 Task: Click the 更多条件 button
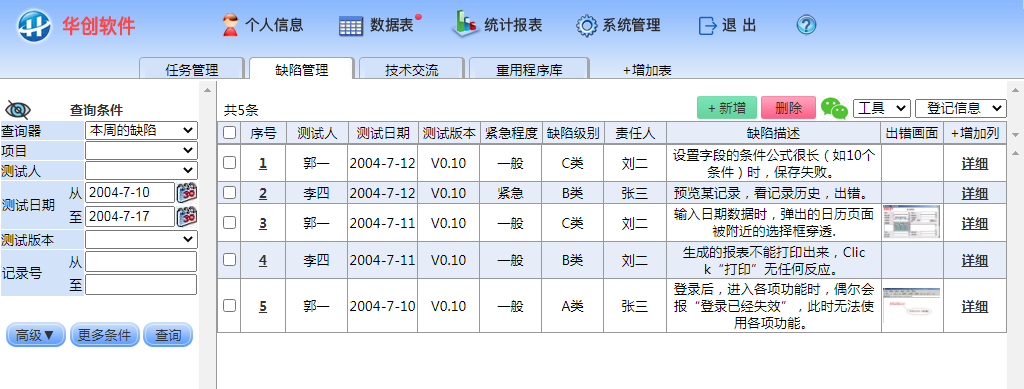(x=104, y=335)
